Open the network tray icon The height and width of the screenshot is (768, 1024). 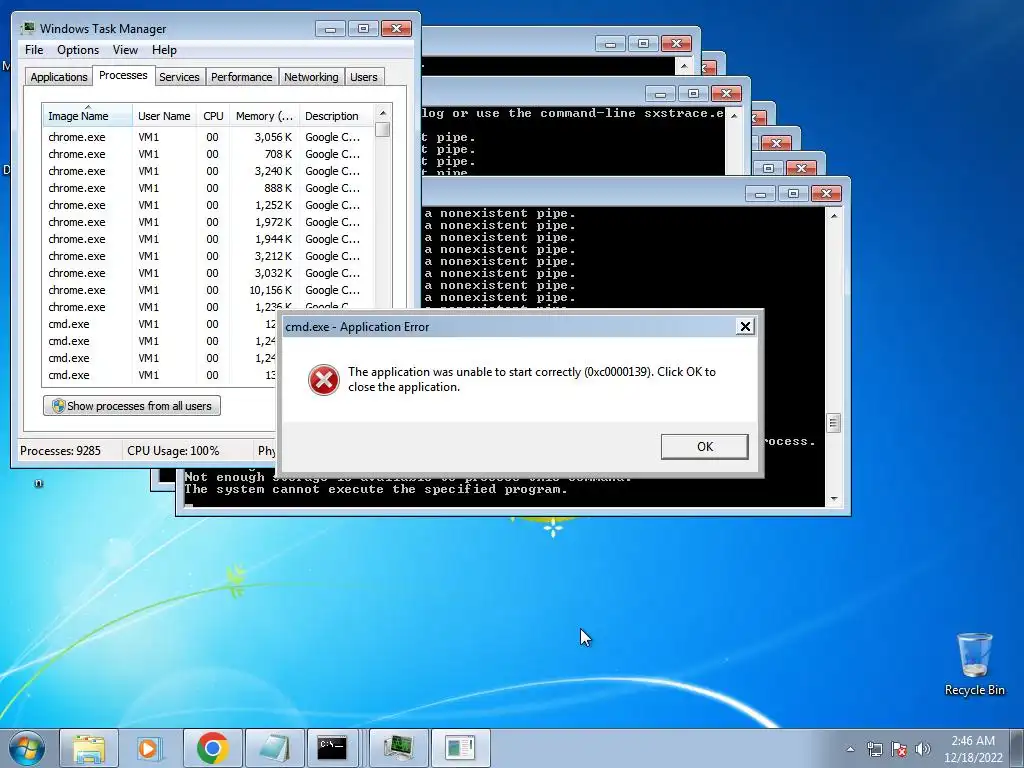pos(874,749)
